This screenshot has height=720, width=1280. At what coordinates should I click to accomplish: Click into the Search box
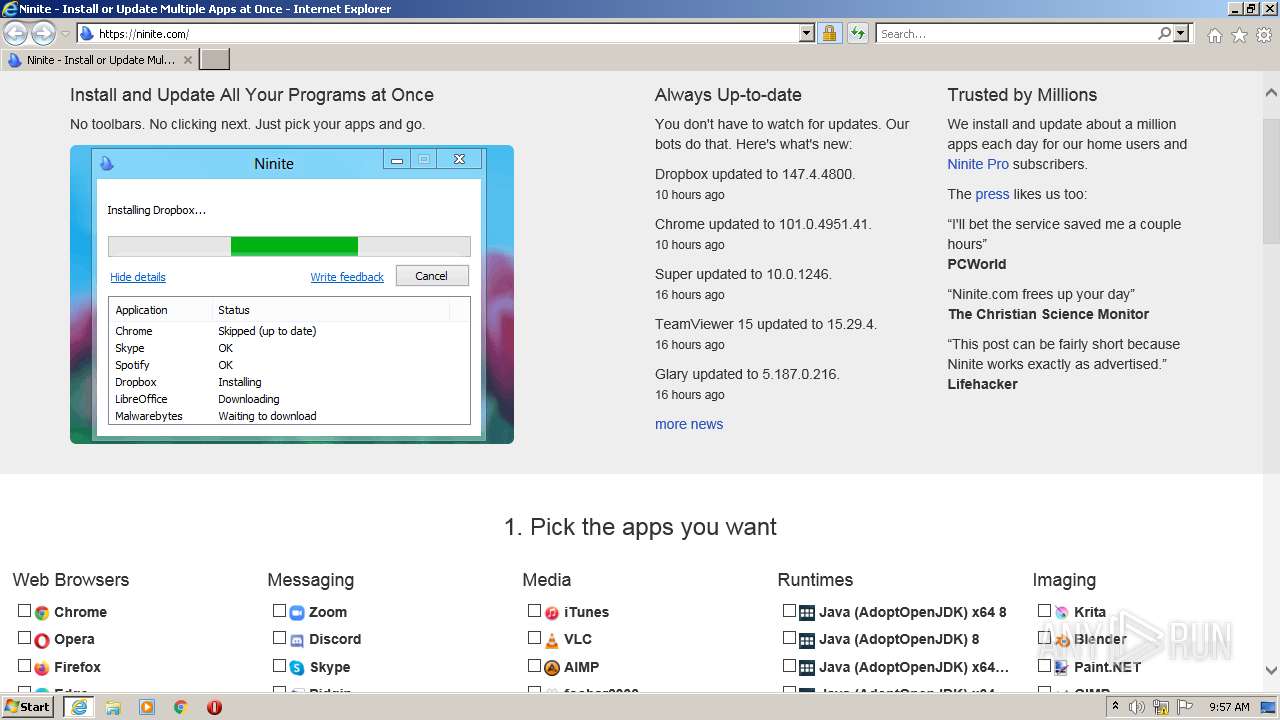tap(1015, 34)
